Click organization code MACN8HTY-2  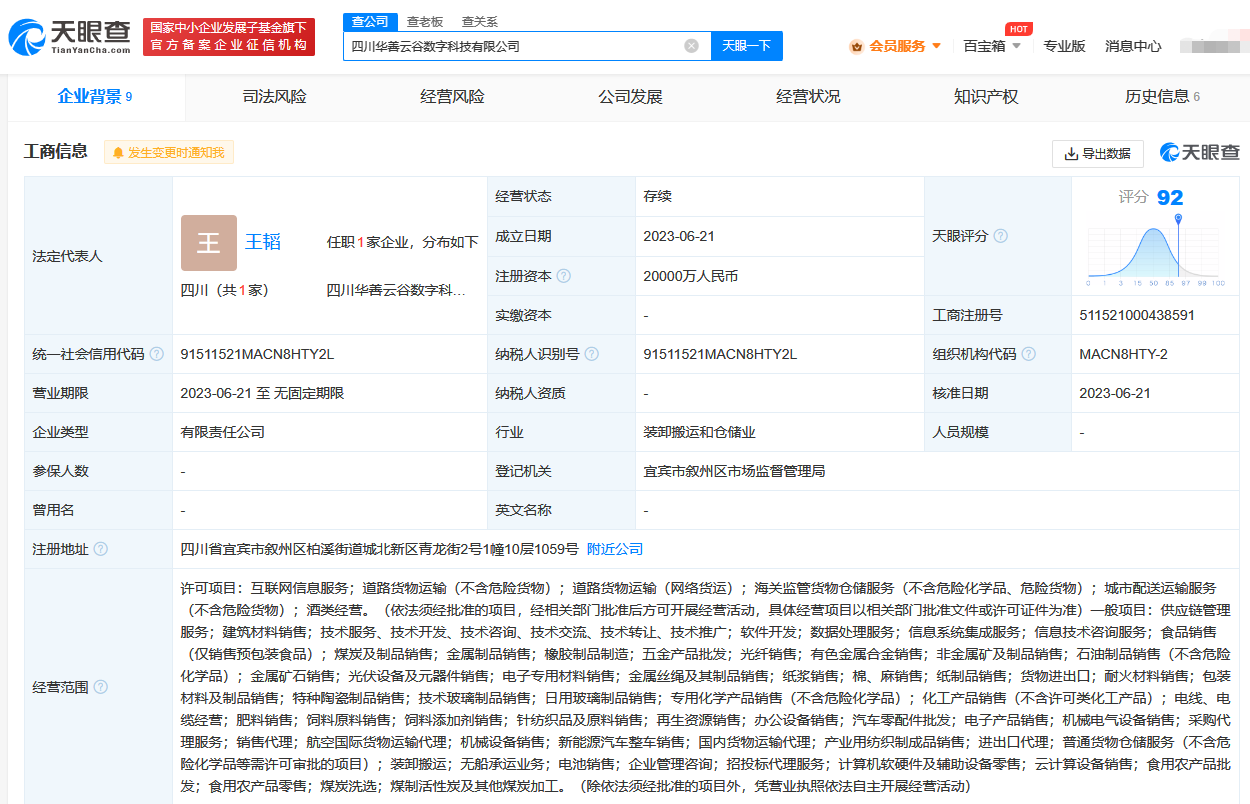[1123, 354]
